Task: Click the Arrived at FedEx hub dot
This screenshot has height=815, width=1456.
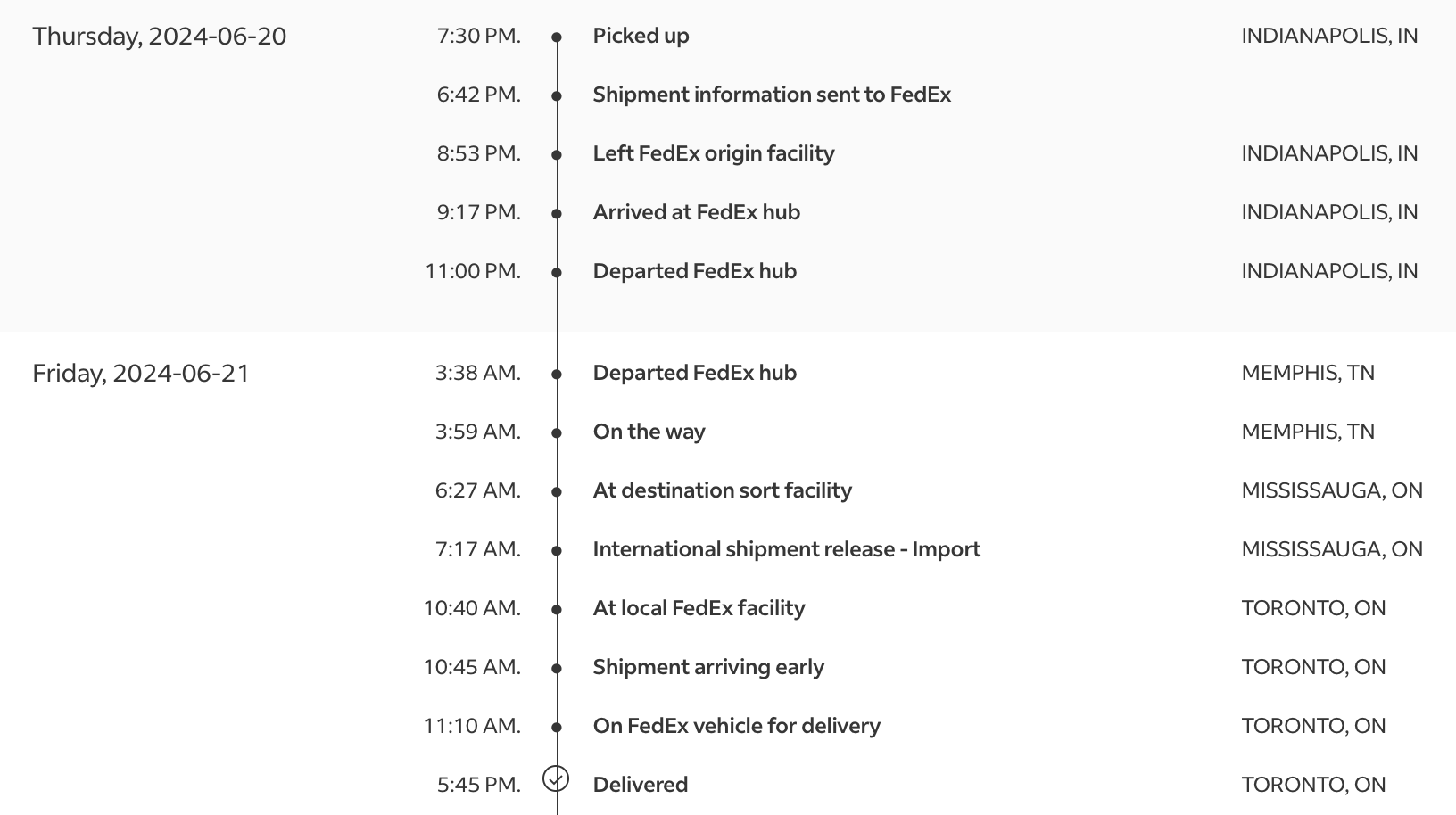Action: [557, 214]
